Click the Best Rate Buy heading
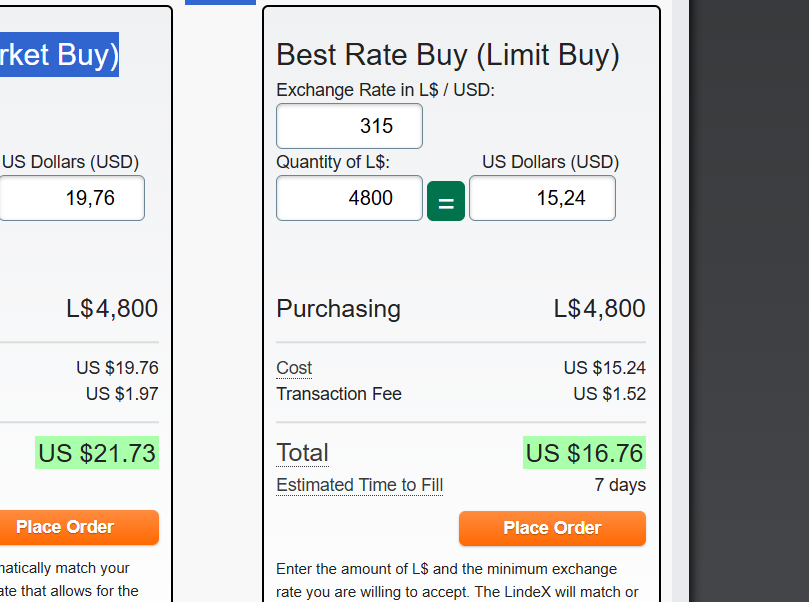 pos(448,55)
